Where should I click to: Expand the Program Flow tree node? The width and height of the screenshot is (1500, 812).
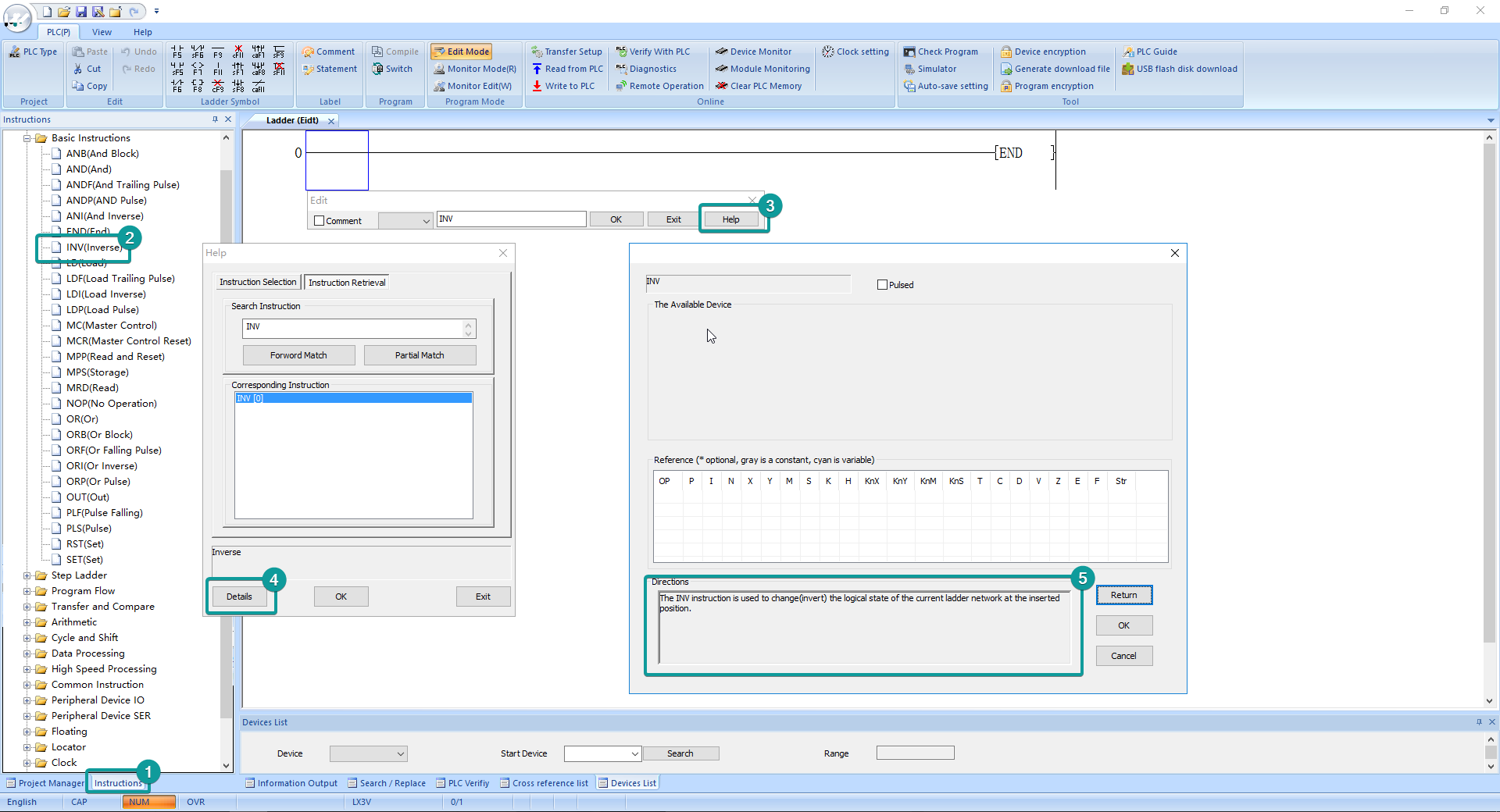click(x=28, y=591)
